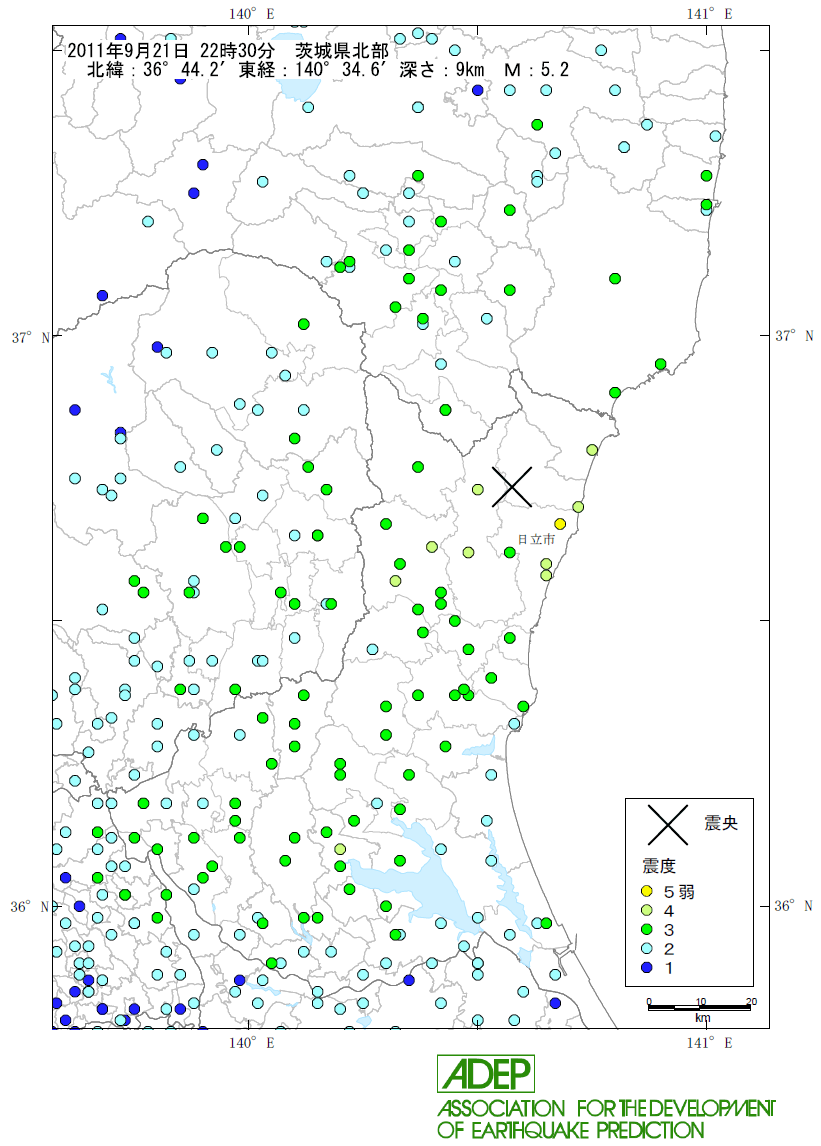Click the legend number 4 text
Viewport: 821px width, 1146px height.
coord(668,911)
